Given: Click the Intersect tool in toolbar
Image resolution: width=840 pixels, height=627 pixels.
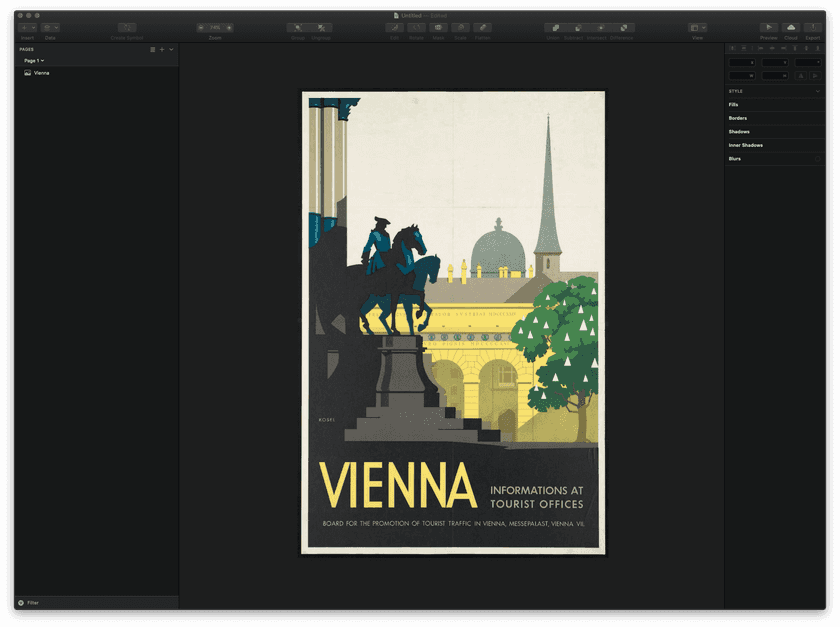Looking at the screenshot, I should [x=600, y=27].
